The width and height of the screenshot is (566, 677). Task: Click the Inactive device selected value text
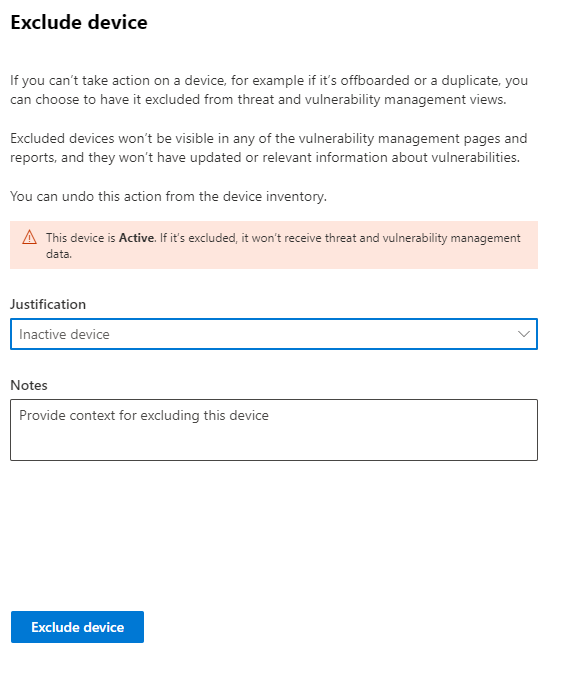64,334
